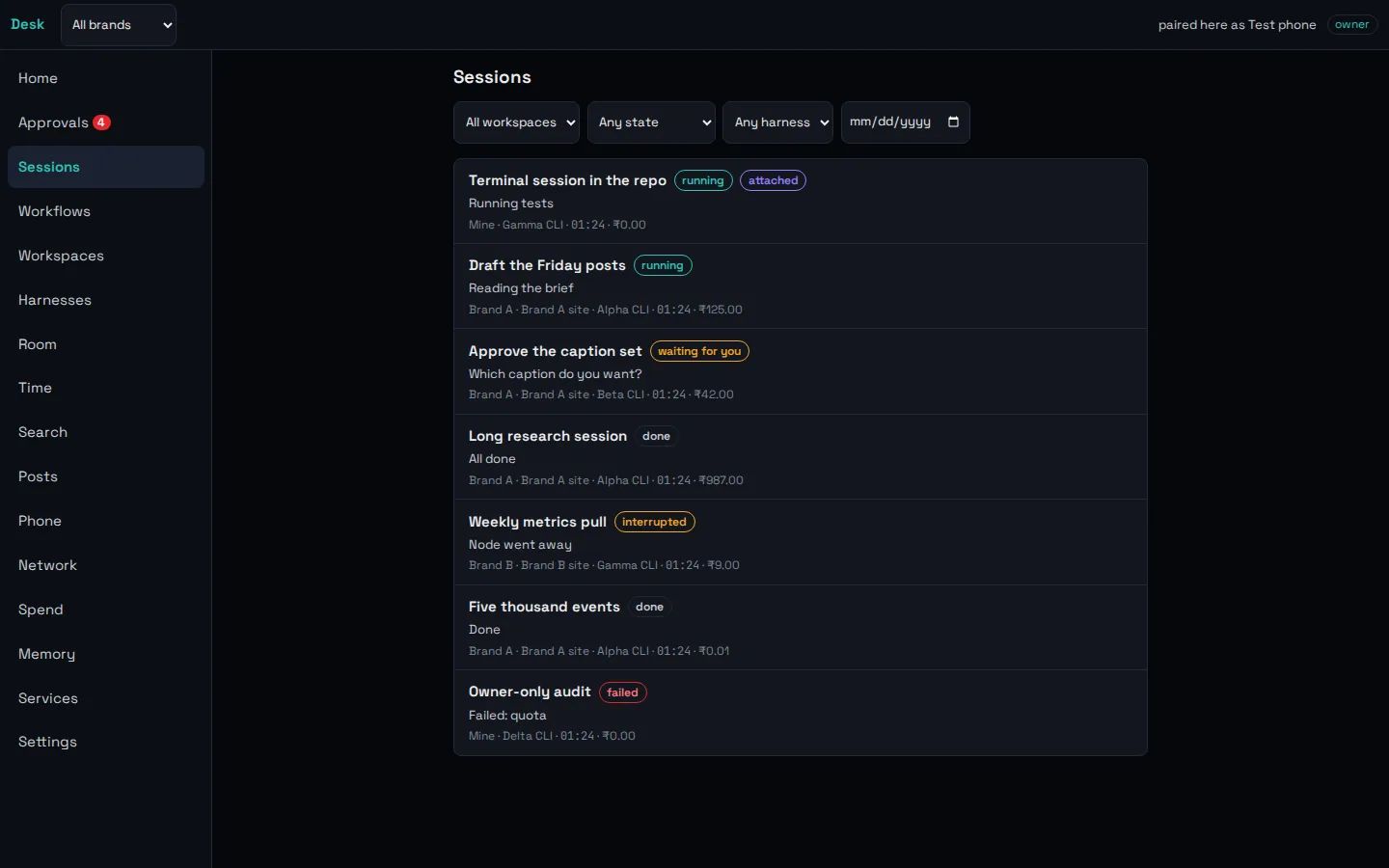Click the red Approvals count badge

point(101,122)
